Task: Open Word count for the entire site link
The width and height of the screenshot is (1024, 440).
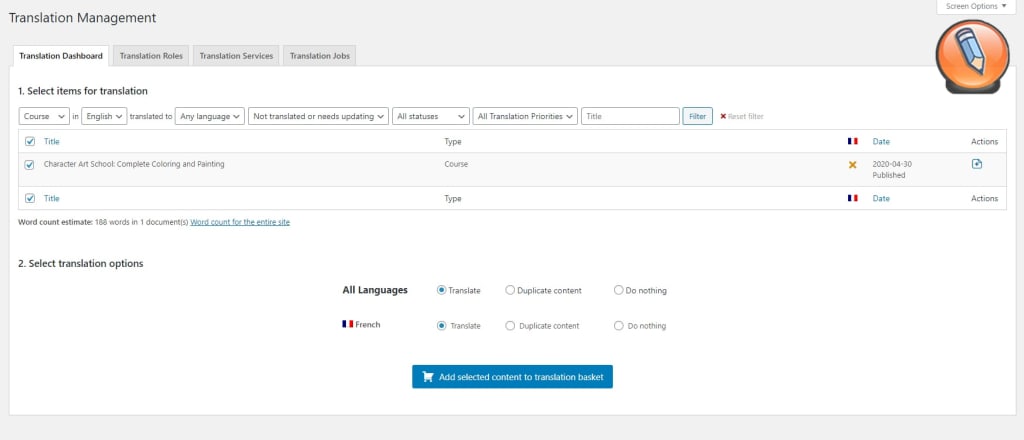Action: pyautogui.click(x=240, y=222)
